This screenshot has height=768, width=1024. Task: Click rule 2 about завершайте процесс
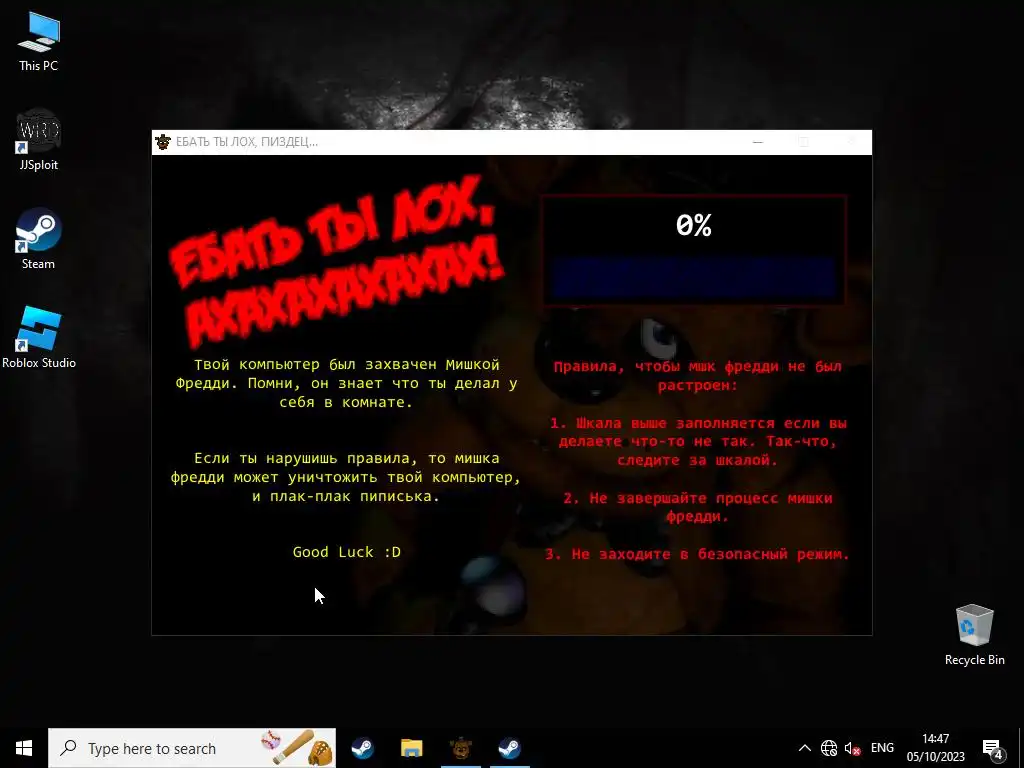coord(697,507)
